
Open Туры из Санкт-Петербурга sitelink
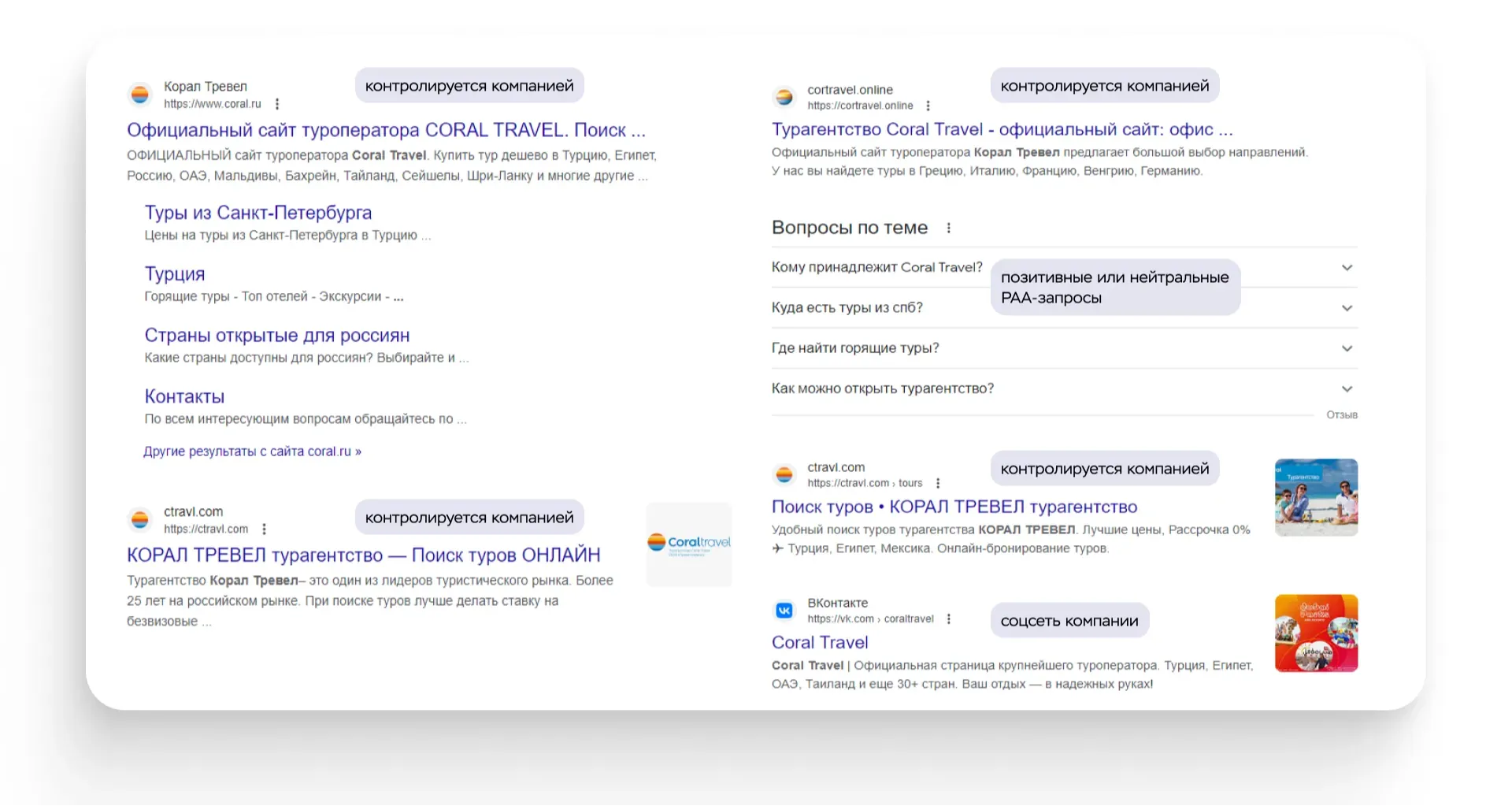(258, 213)
